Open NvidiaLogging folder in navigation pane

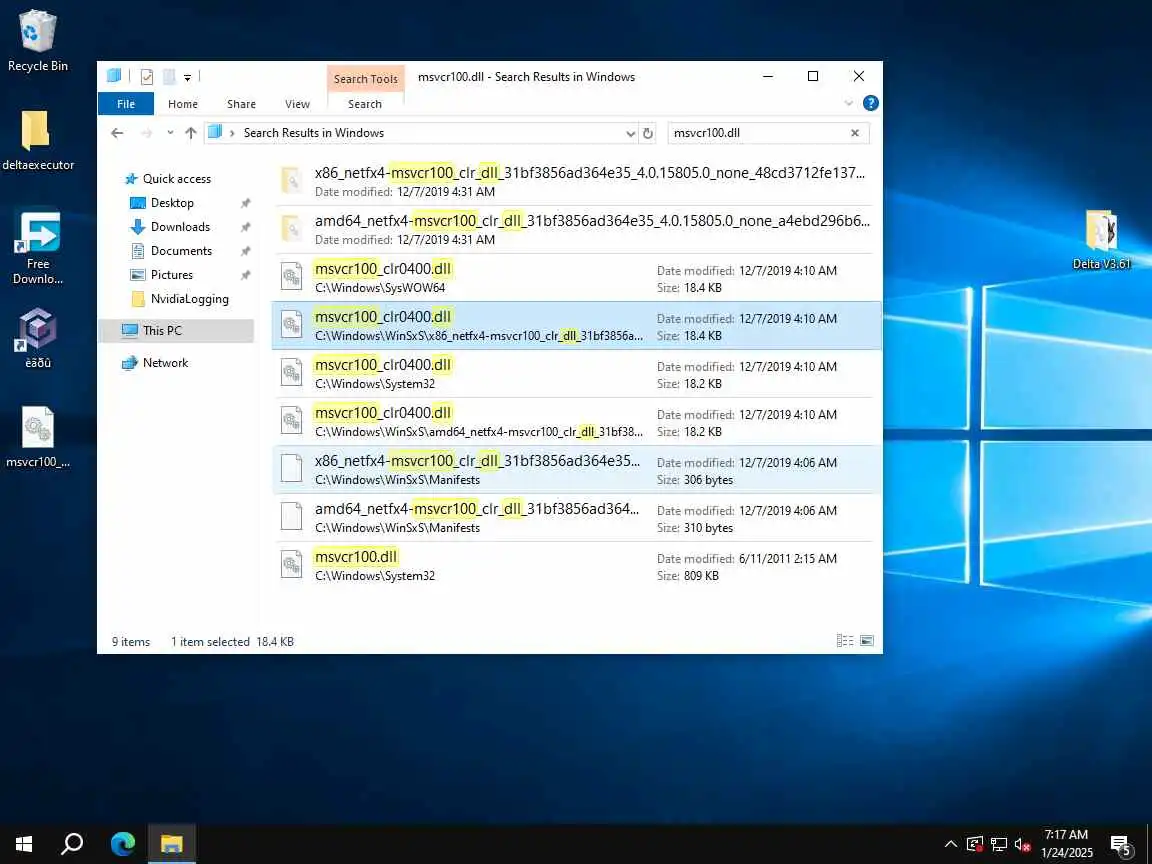189,299
